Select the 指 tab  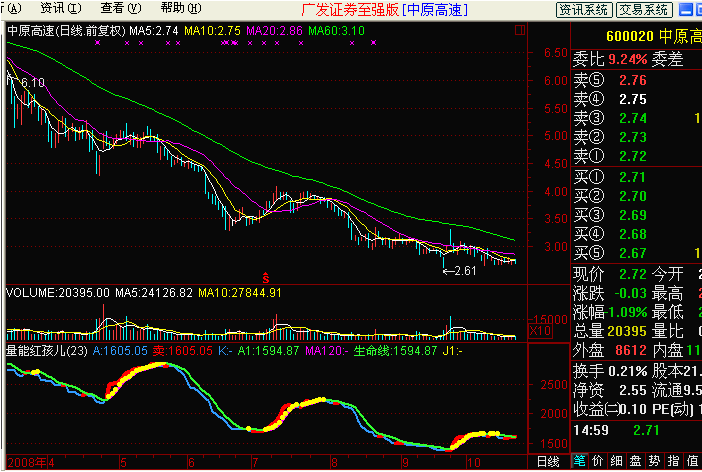pos(673,461)
